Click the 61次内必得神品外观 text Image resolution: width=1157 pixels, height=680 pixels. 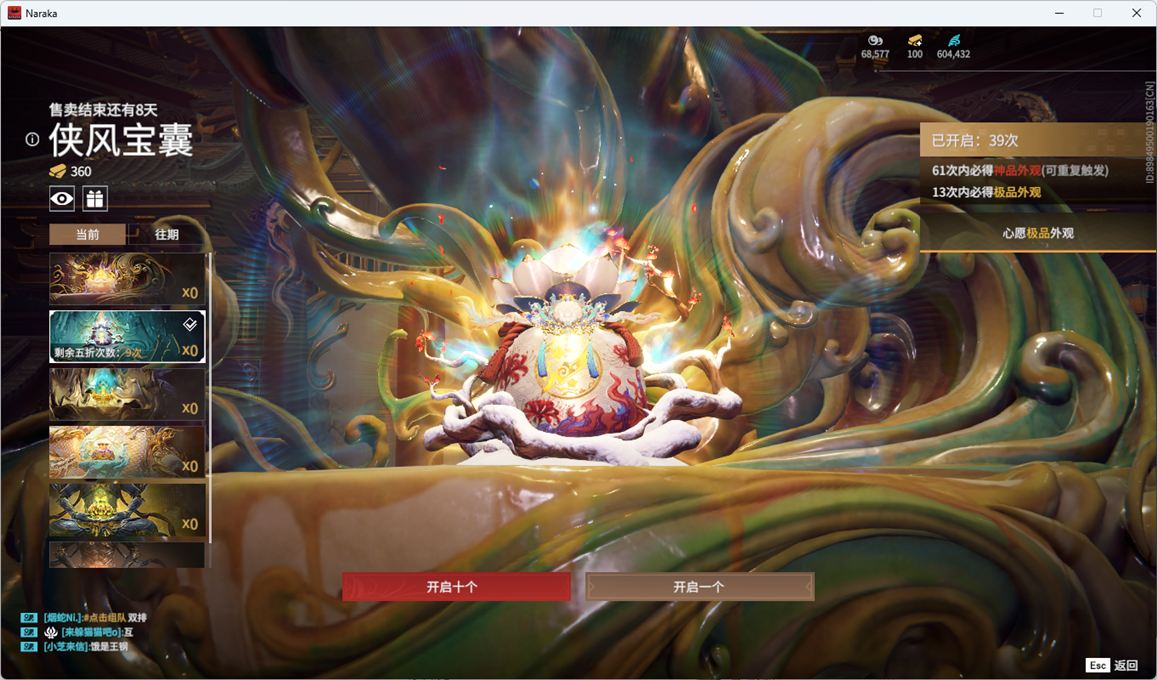coord(1020,170)
